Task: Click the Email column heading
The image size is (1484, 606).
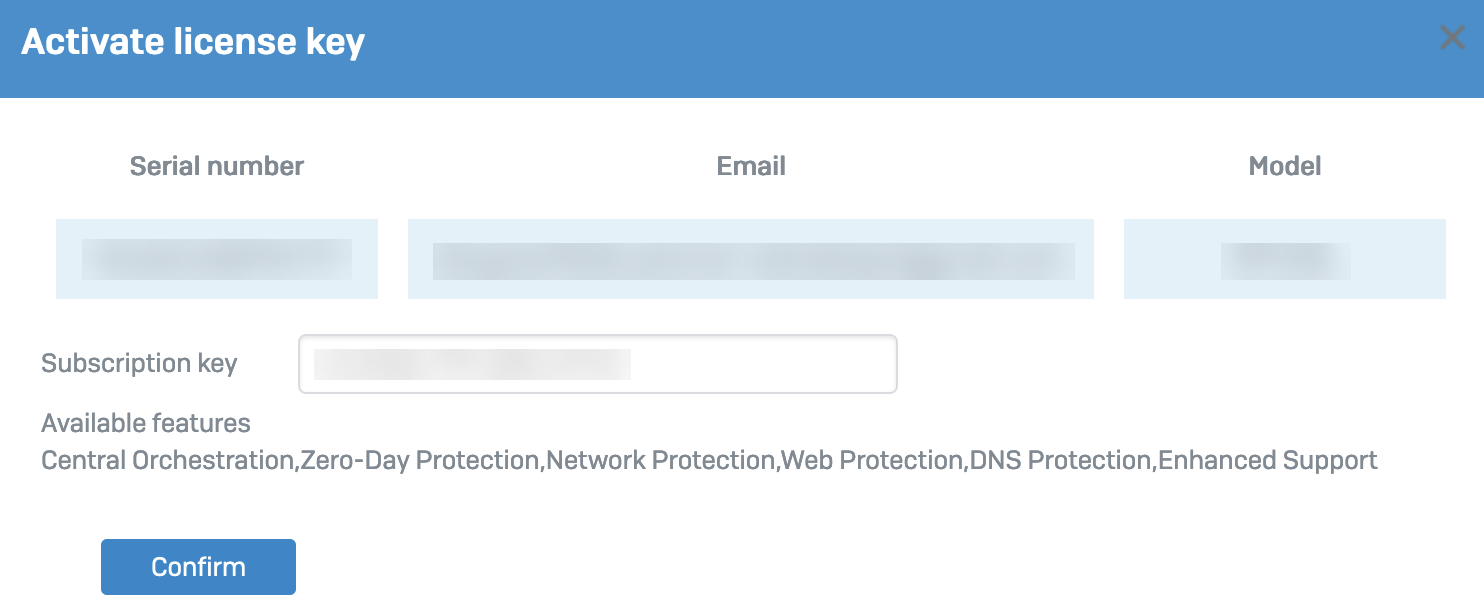Action: point(751,166)
